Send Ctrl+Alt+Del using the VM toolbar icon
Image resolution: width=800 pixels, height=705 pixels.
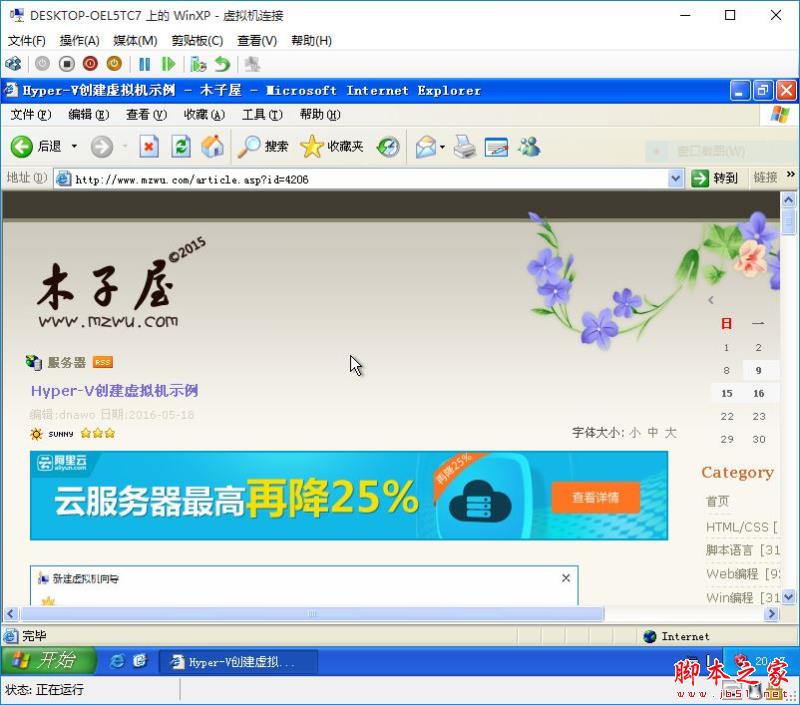(x=13, y=64)
